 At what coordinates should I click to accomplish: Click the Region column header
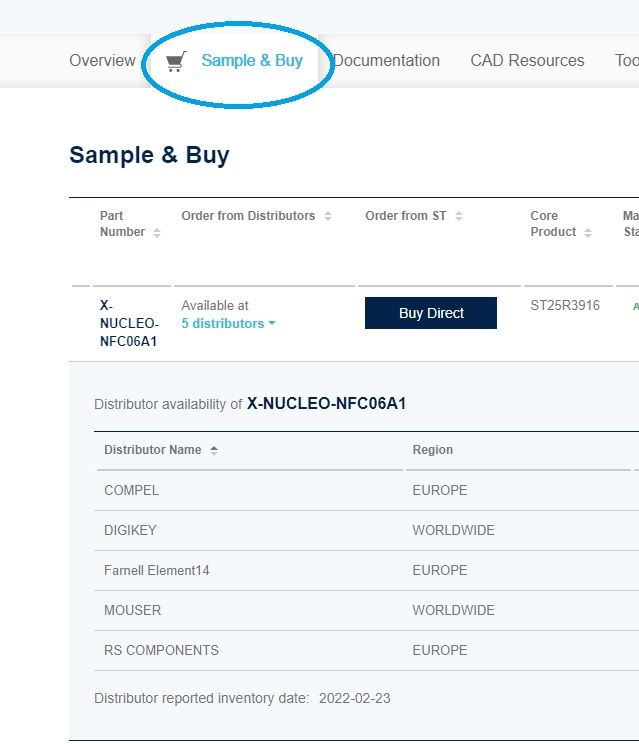pos(433,450)
